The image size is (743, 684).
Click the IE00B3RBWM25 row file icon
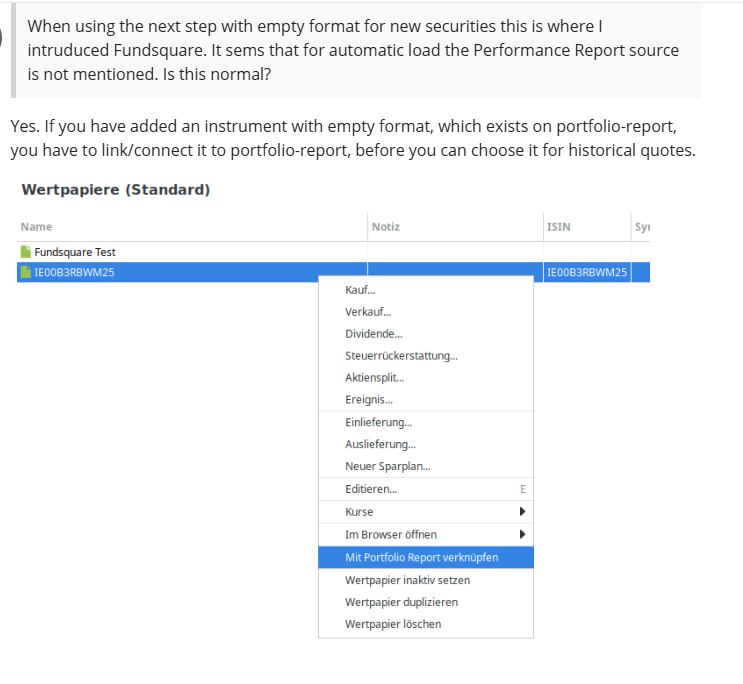click(26, 272)
